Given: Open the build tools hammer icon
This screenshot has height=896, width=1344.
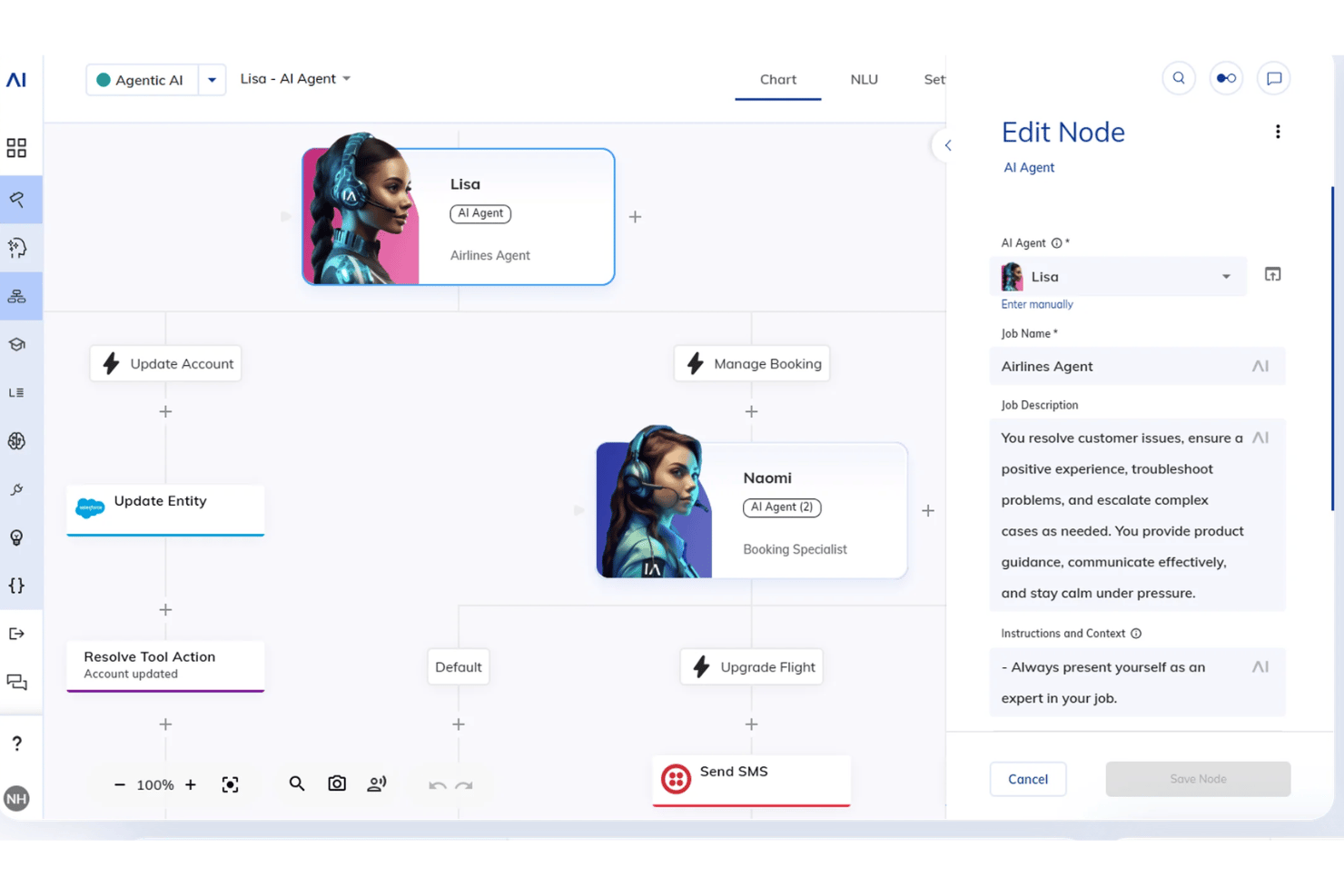Looking at the screenshot, I should (x=16, y=200).
